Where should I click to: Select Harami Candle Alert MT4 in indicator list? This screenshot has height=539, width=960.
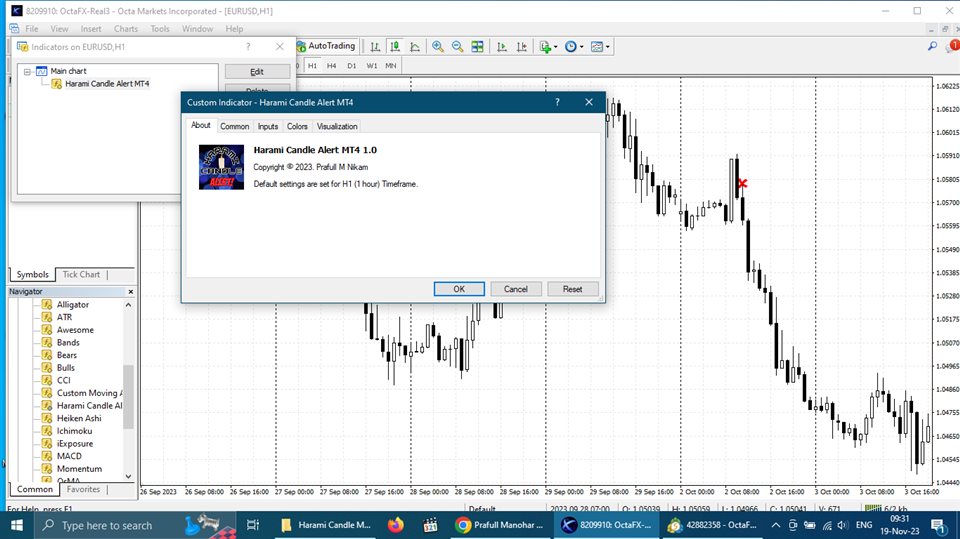tap(107, 84)
